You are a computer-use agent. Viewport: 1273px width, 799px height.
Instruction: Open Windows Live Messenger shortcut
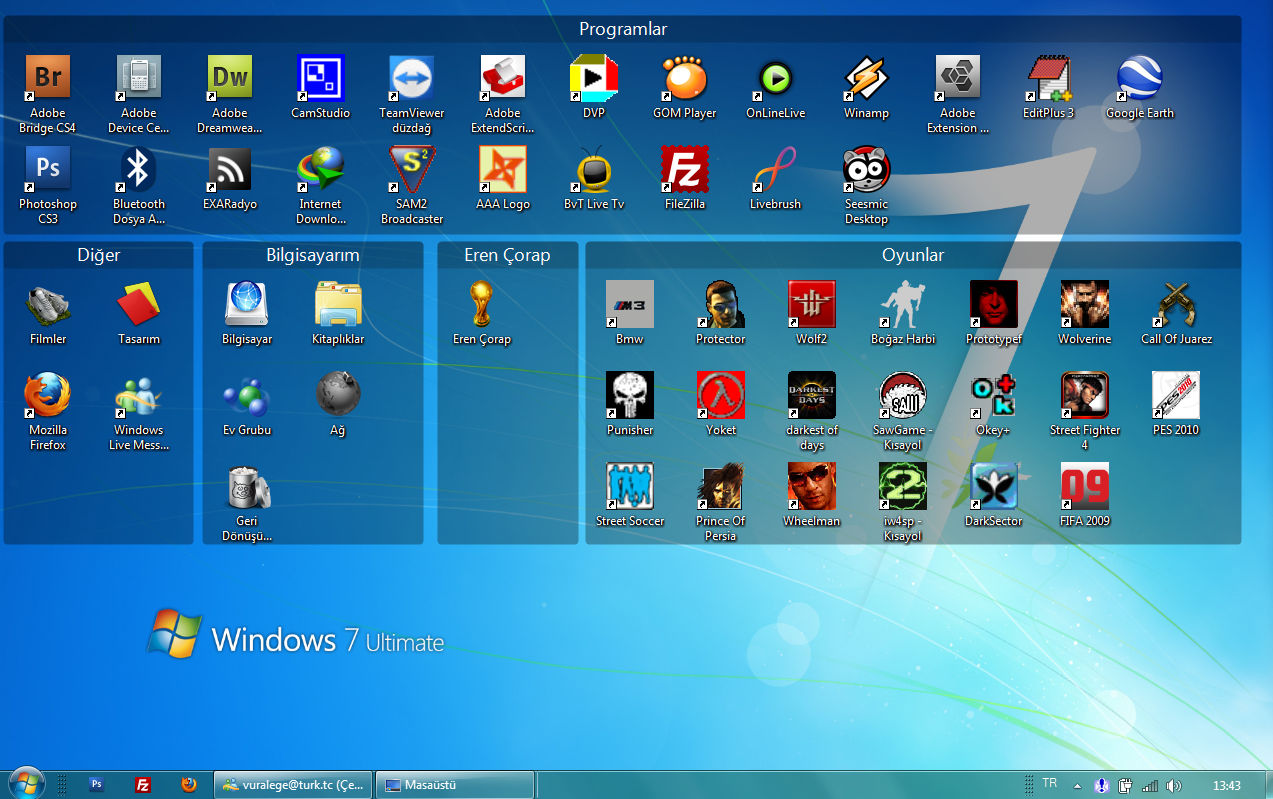(x=139, y=395)
